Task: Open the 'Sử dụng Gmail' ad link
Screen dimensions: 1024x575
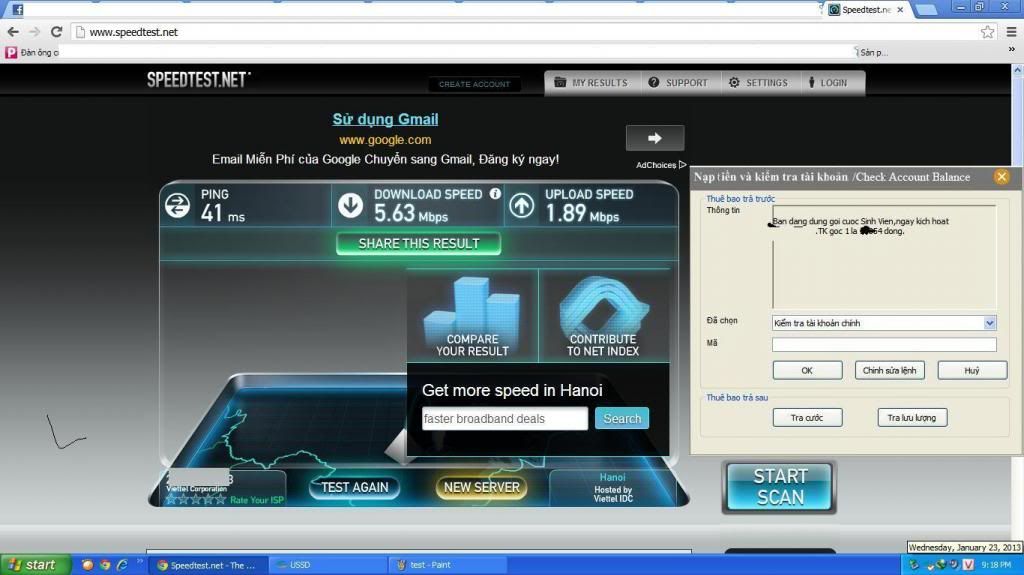Action: (x=385, y=119)
